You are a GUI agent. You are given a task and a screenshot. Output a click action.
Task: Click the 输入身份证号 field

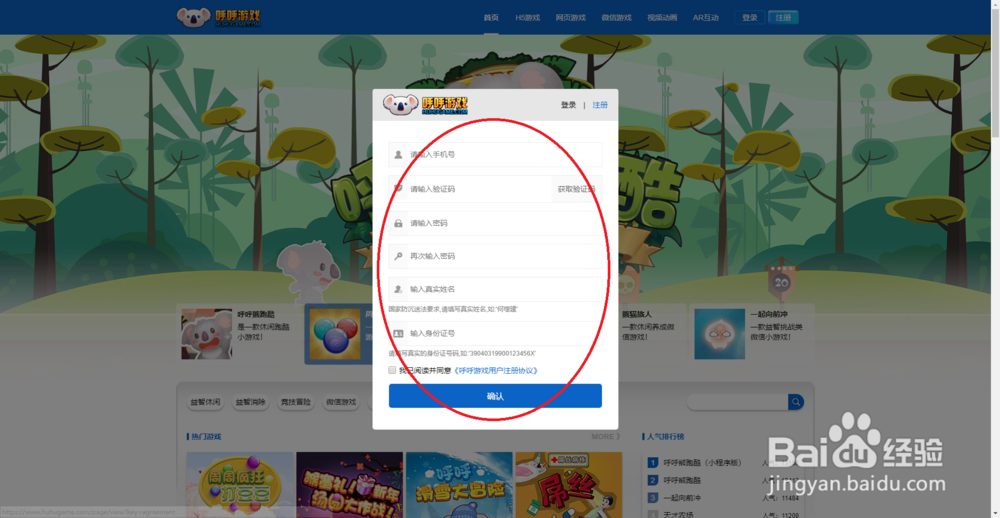click(496, 333)
